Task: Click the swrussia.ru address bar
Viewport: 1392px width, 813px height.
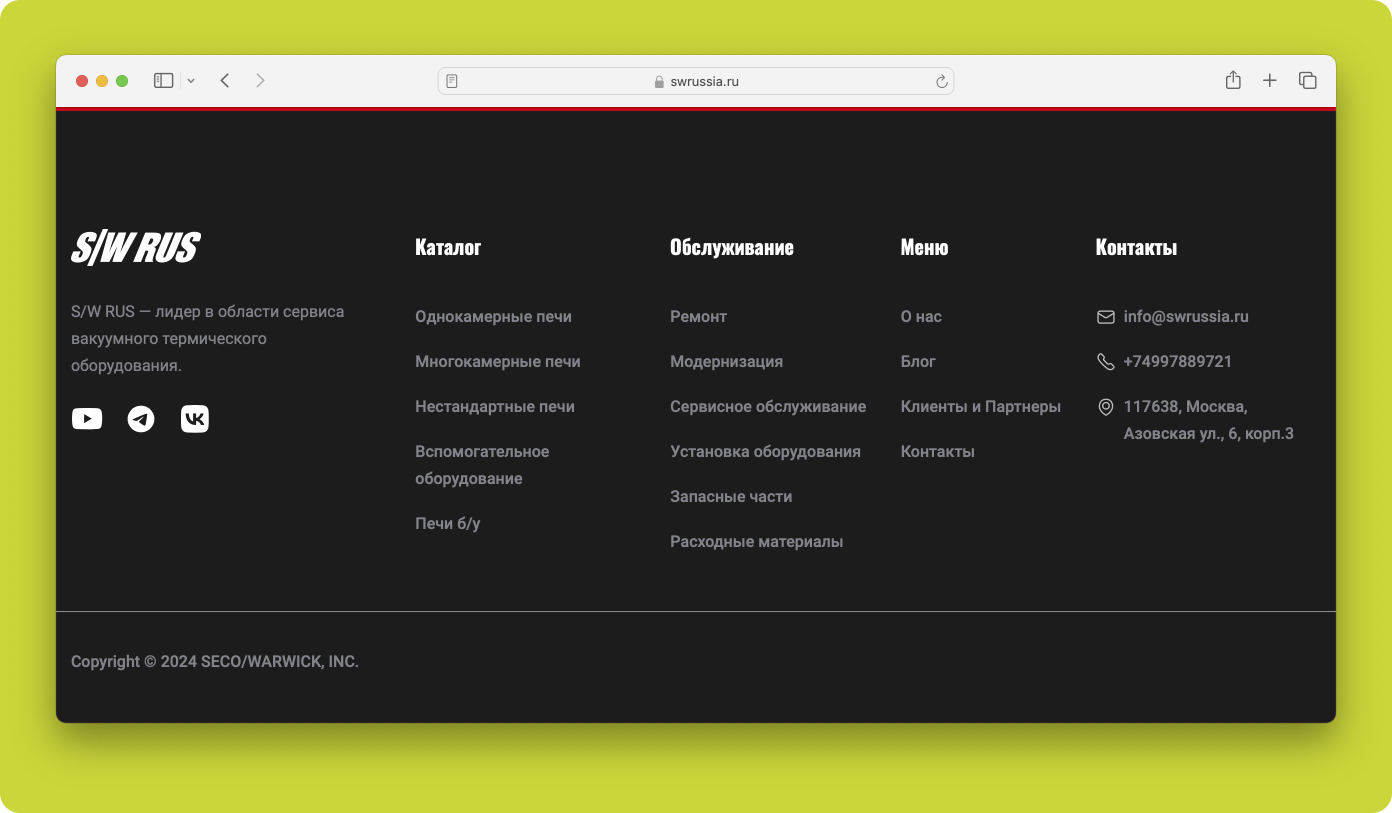Action: click(696, 81)
